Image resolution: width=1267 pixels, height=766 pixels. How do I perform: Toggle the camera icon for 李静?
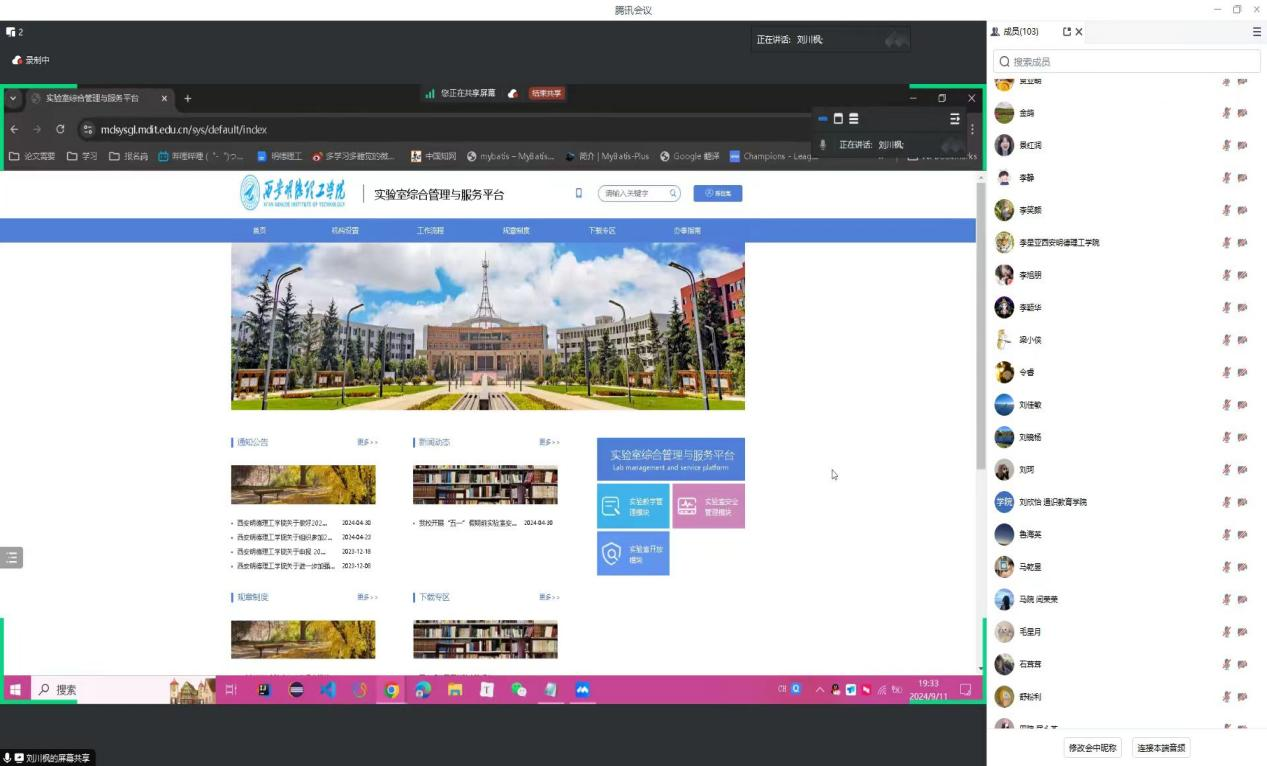pos(1242,178)
